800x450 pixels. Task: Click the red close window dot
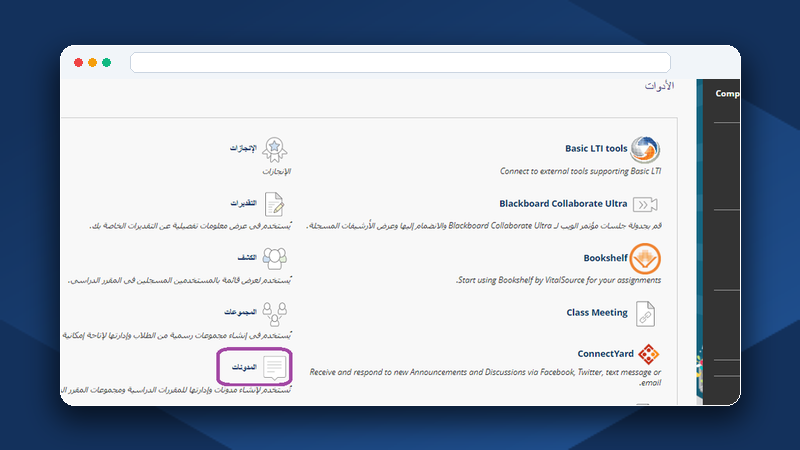78,62
